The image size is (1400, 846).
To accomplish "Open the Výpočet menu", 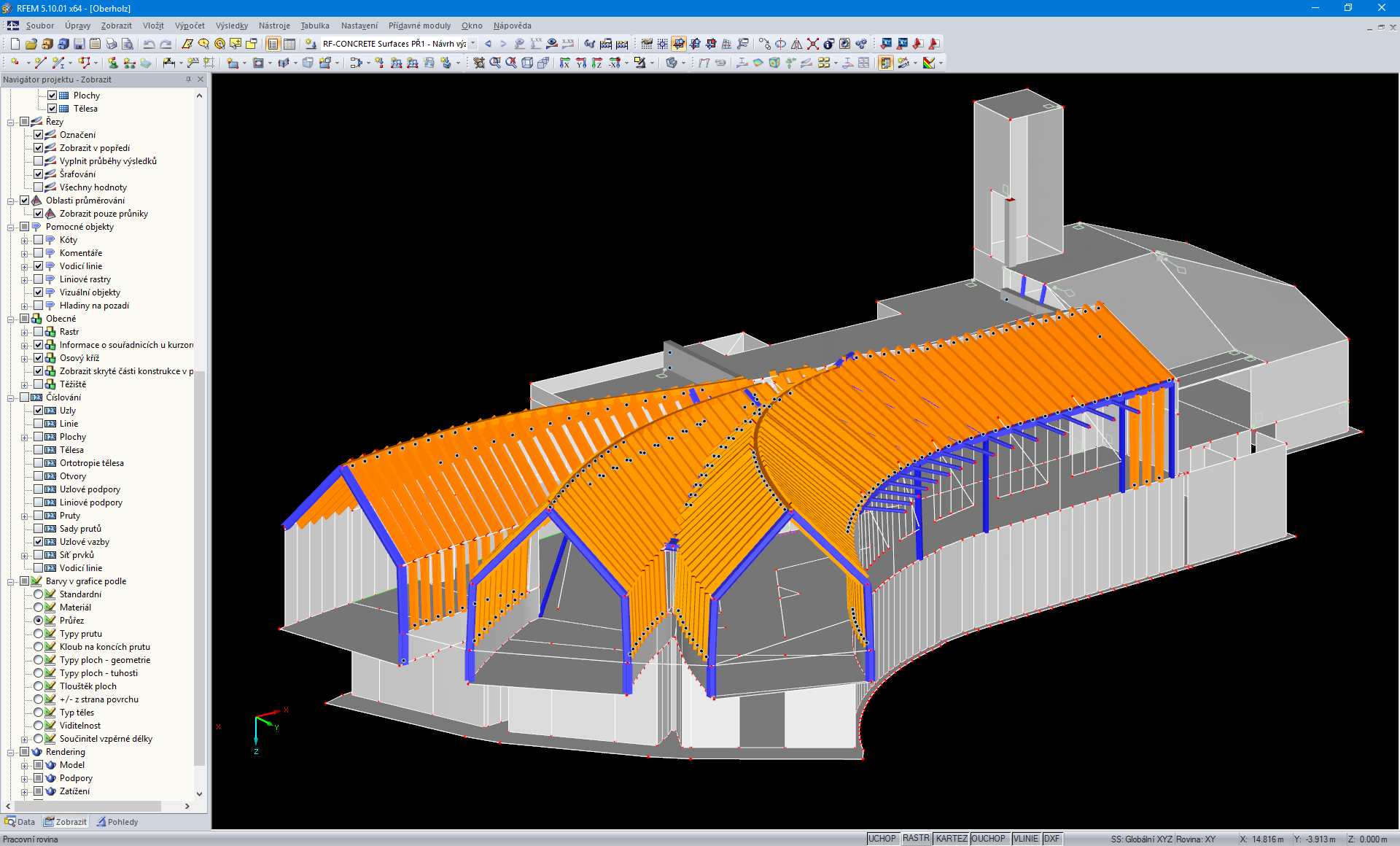I will [190, 26].
